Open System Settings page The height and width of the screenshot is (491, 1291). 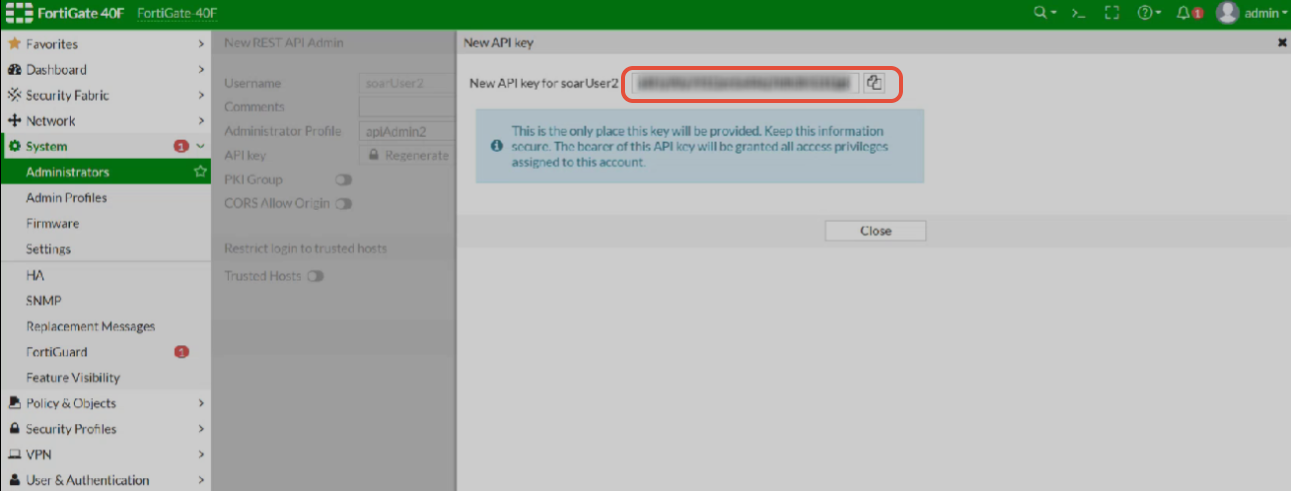tap(105, 249)
